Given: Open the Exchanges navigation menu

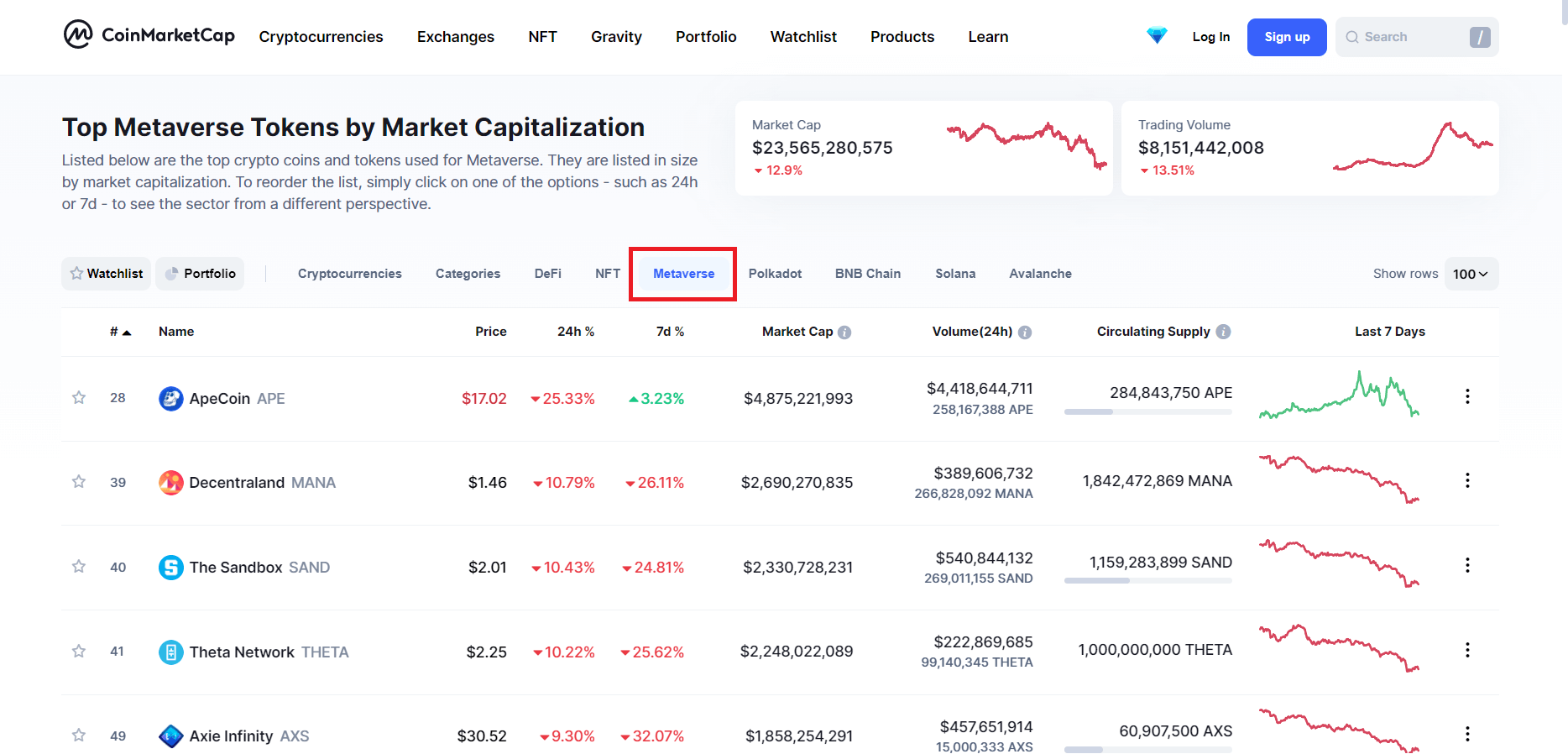Looking at the screenshot, I should click(456, 37).
